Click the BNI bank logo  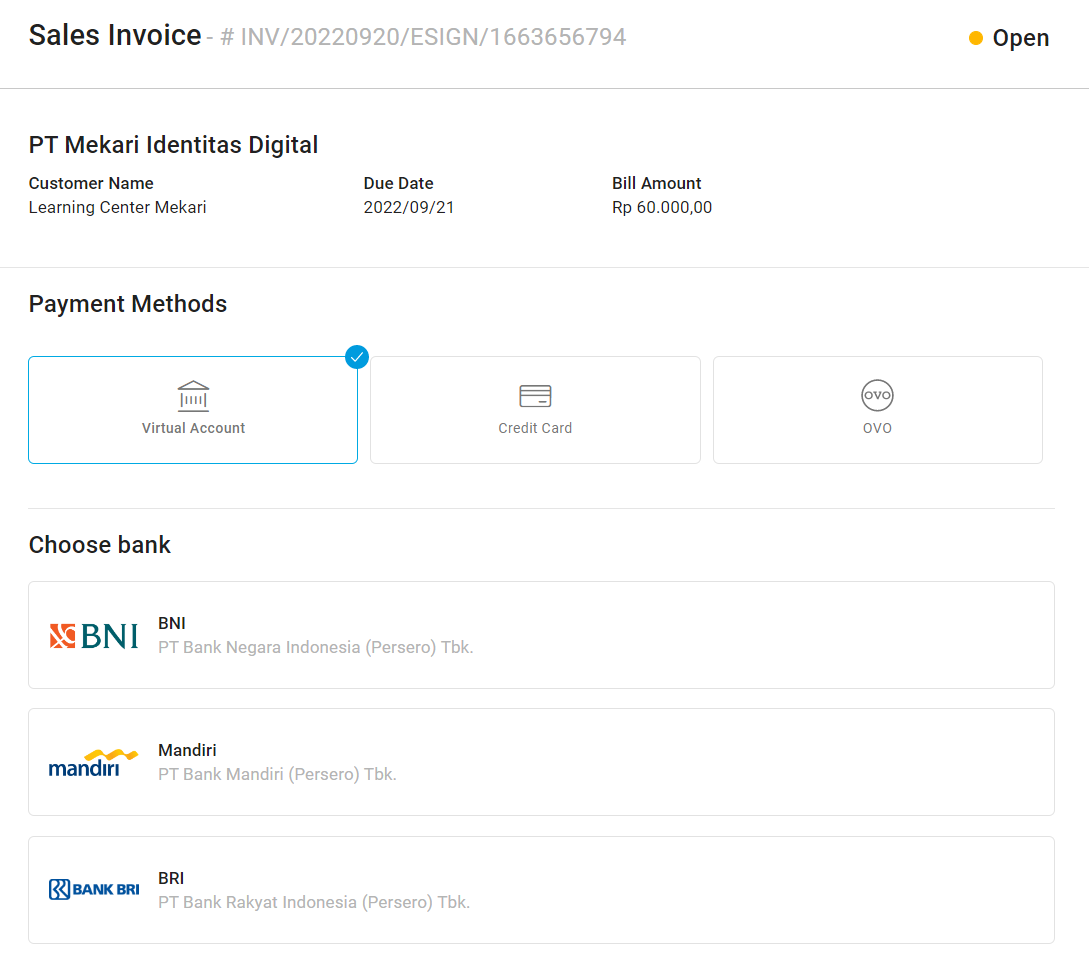[94, 636]
